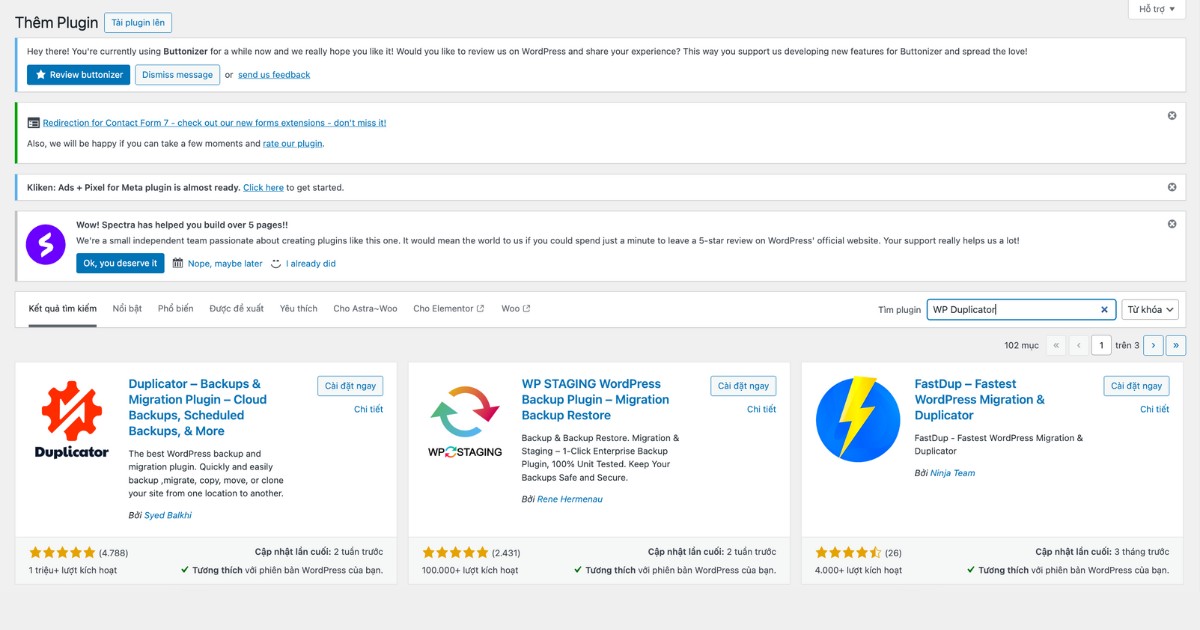Open the Được đề xuất tab

(x=236, y=309)
